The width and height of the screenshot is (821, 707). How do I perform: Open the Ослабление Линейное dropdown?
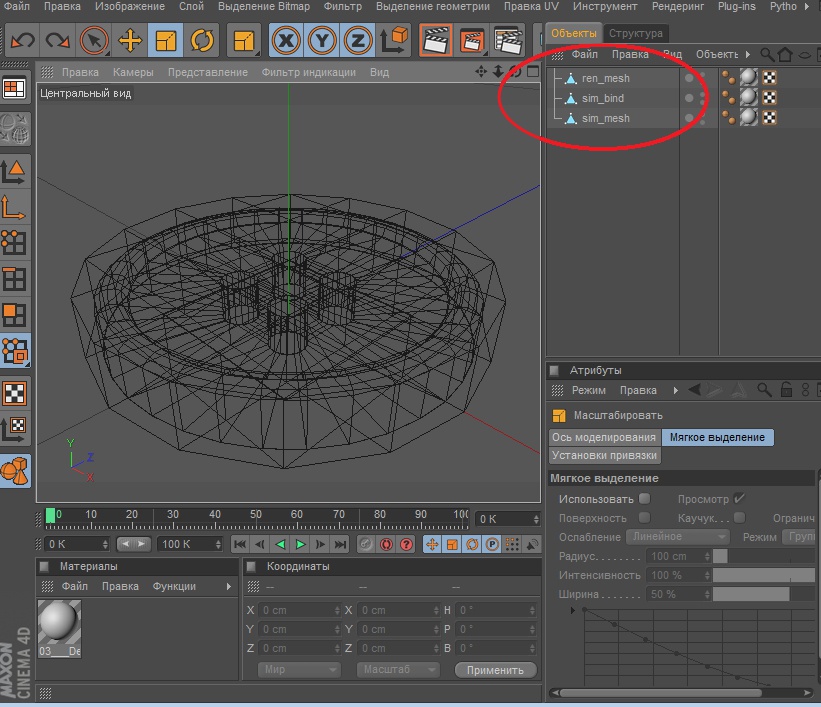point(678,537)
